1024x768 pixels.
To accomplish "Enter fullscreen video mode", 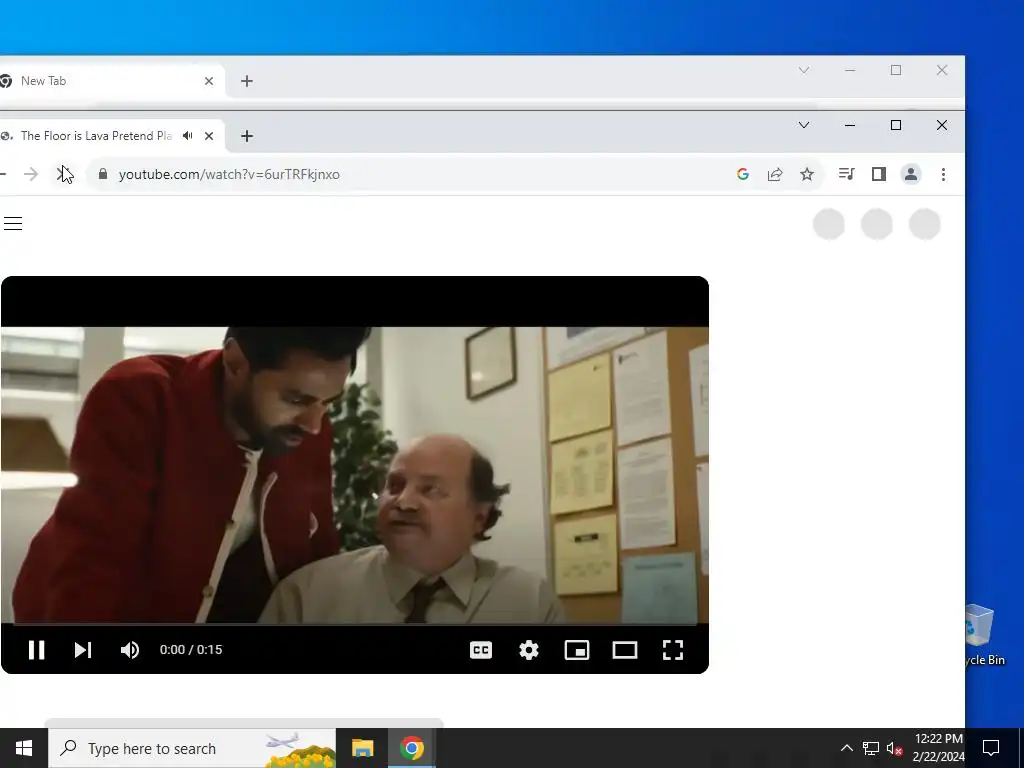I will (673, 650).
